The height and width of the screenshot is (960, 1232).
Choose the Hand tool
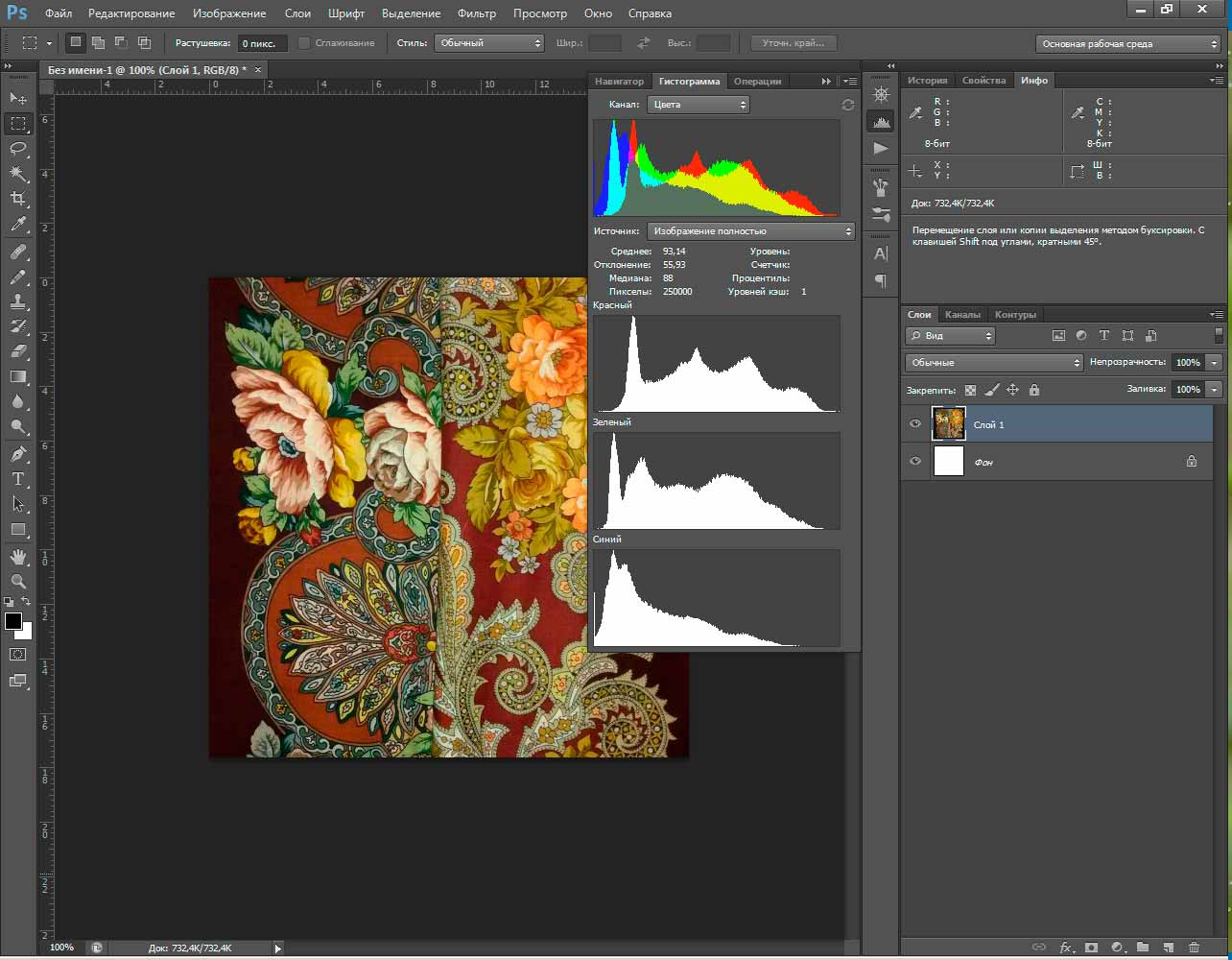pyautogui.click(x=18, y=557)
